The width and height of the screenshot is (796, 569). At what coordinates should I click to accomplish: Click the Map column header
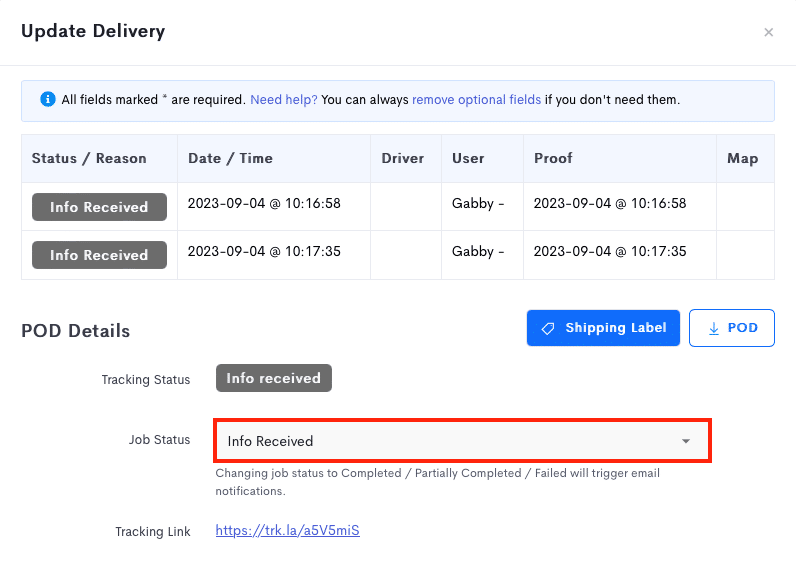(x=743, y=158)
